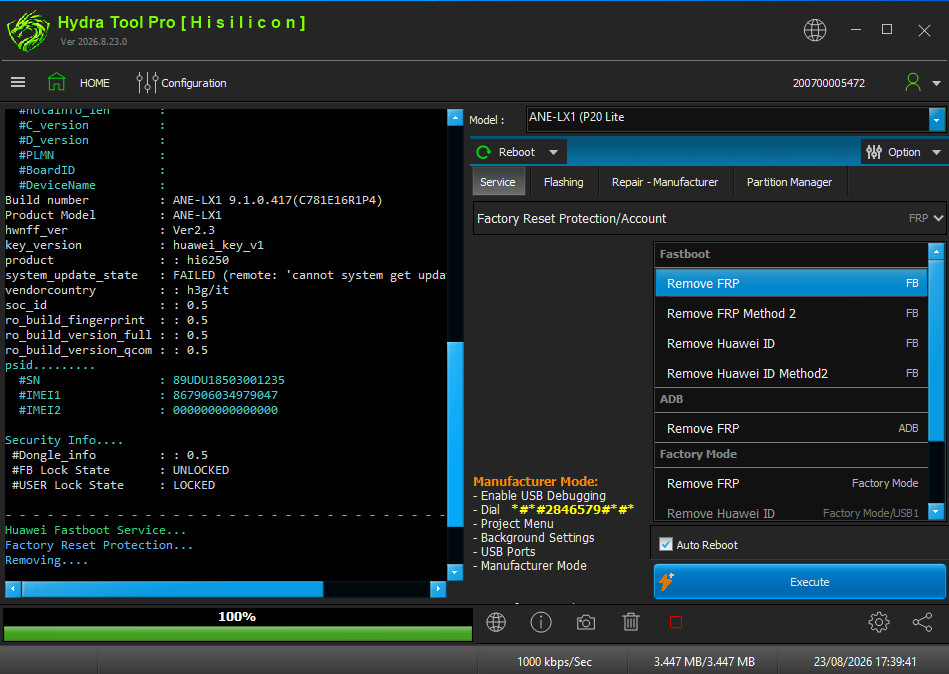
Task: Click dial code *#*#2846579#*#*
Action: tap(572, 509)
